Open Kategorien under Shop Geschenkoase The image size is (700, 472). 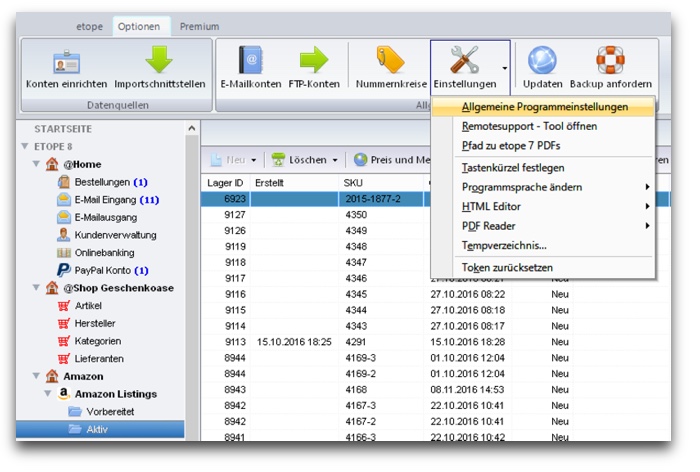(x=89, y=341)
